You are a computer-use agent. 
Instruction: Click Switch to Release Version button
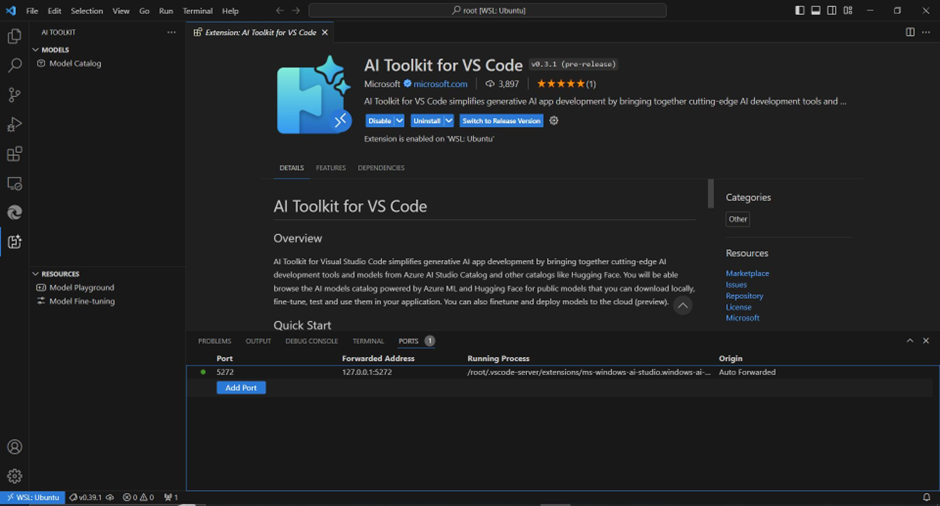pyautogui.click(x=501, y=121)
